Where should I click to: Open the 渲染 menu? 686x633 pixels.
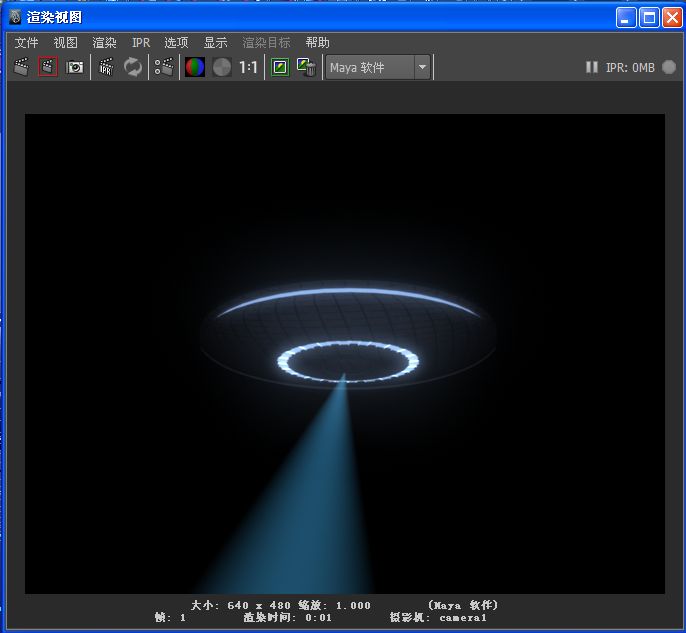104,43
